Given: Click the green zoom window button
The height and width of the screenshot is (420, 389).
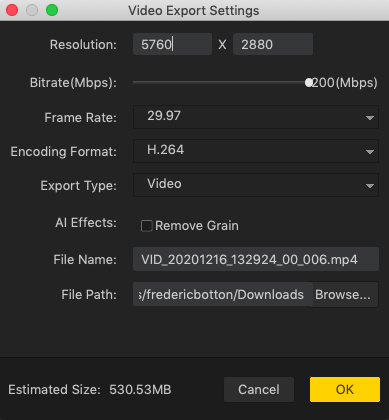Looking at the screenshot, I should [x=52, y=10].
